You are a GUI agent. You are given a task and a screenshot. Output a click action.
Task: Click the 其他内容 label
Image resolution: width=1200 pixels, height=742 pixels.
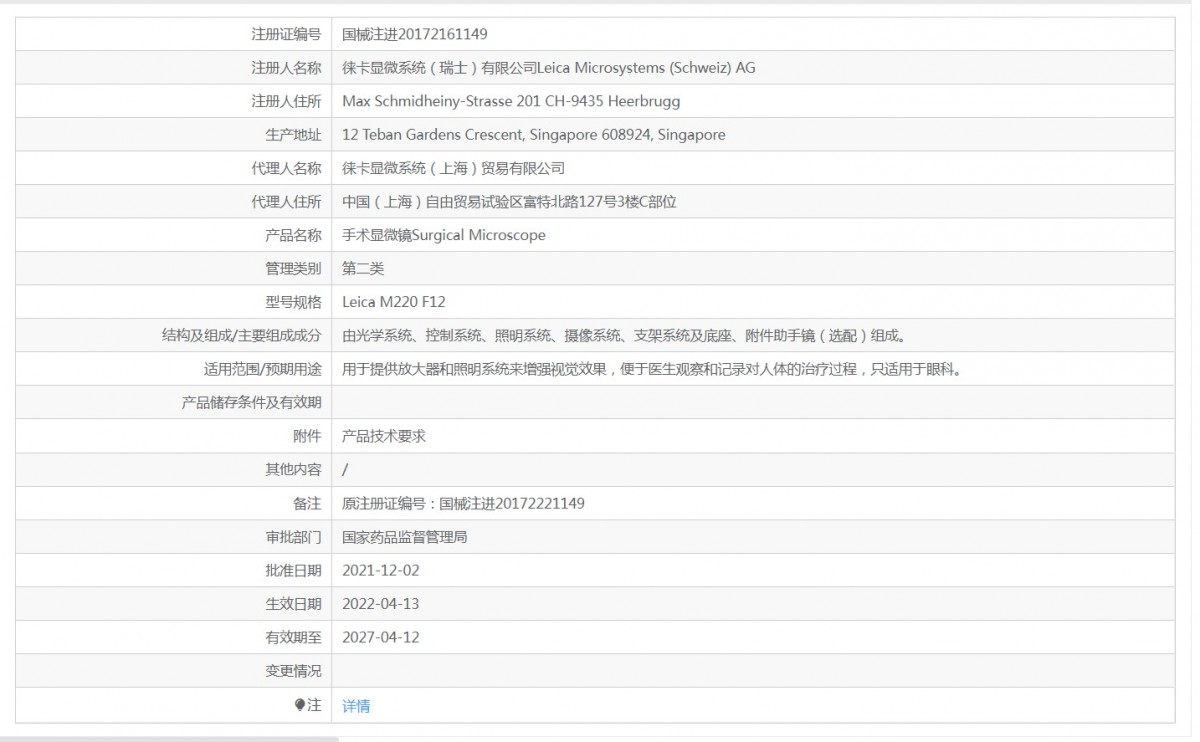[x=293, y=469]
